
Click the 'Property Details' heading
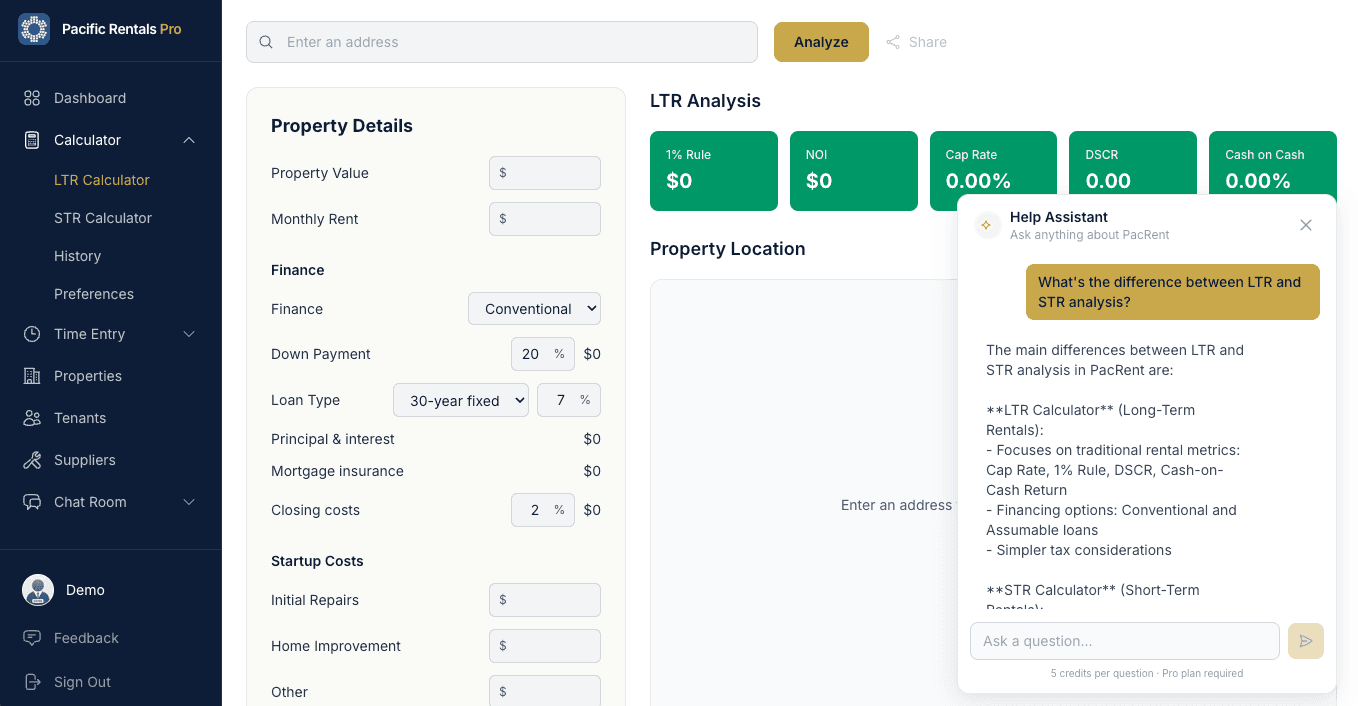pos(342,126)
